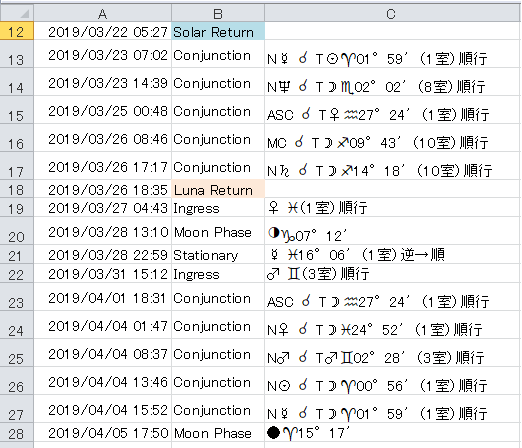
Task: Click the Stationary cell
Action: (218, 255)
